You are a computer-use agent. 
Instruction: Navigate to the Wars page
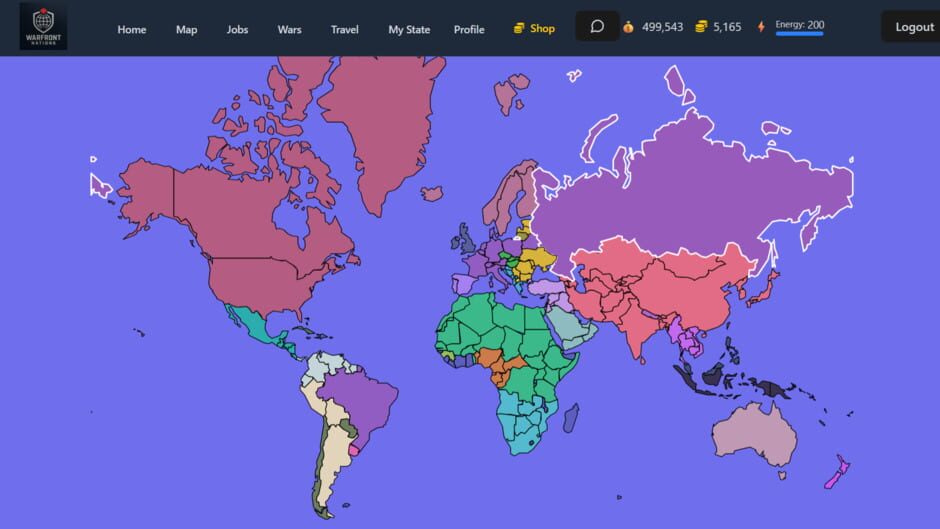pos(289,29)
